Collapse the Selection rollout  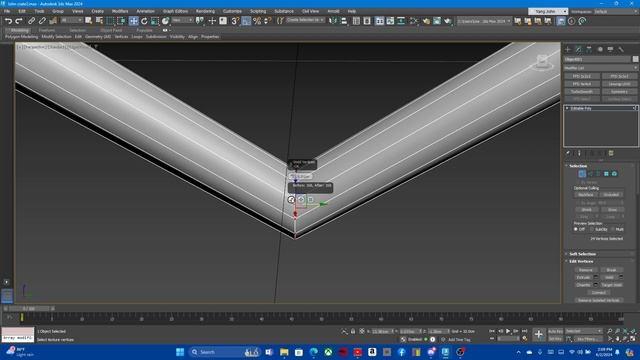tap(578, 166)
